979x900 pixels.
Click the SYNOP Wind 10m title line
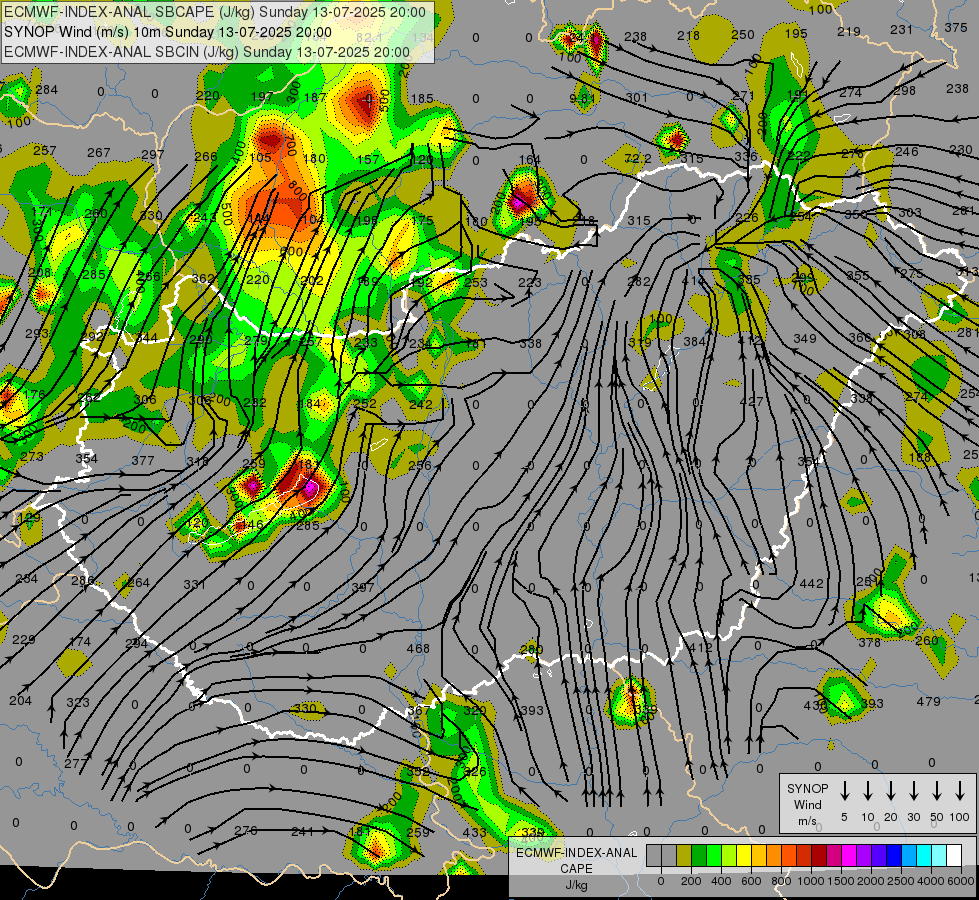point(167,32)
